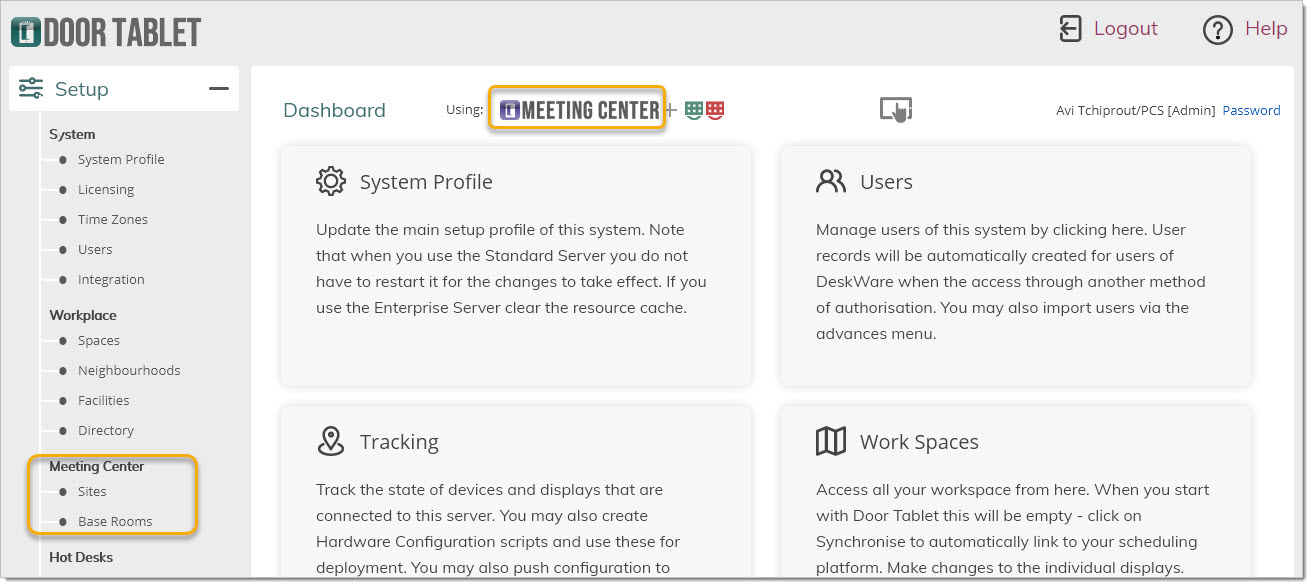Open the Licensing menu item
Screen dimensions: 1311x586
pos(106,189)
